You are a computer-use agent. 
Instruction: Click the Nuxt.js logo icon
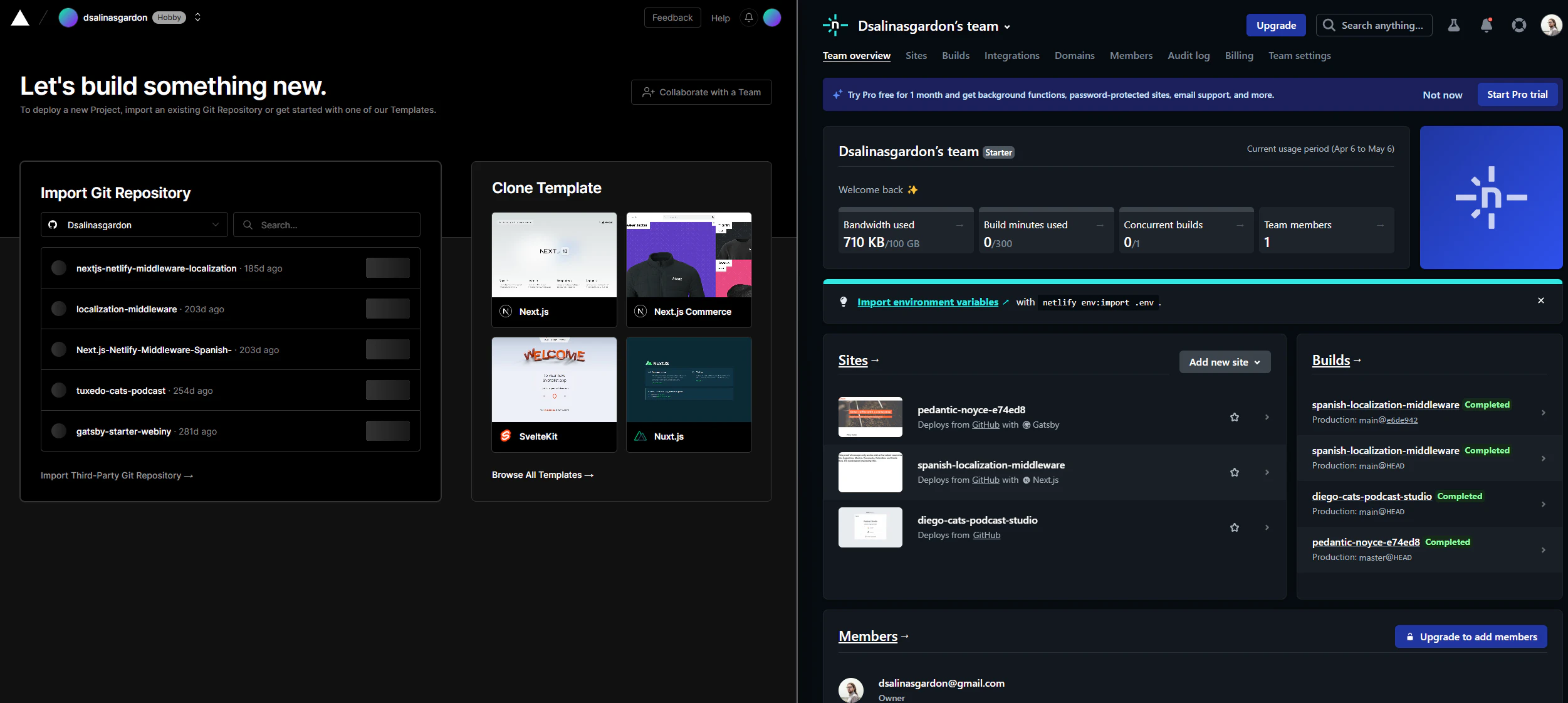click(640, 436)
